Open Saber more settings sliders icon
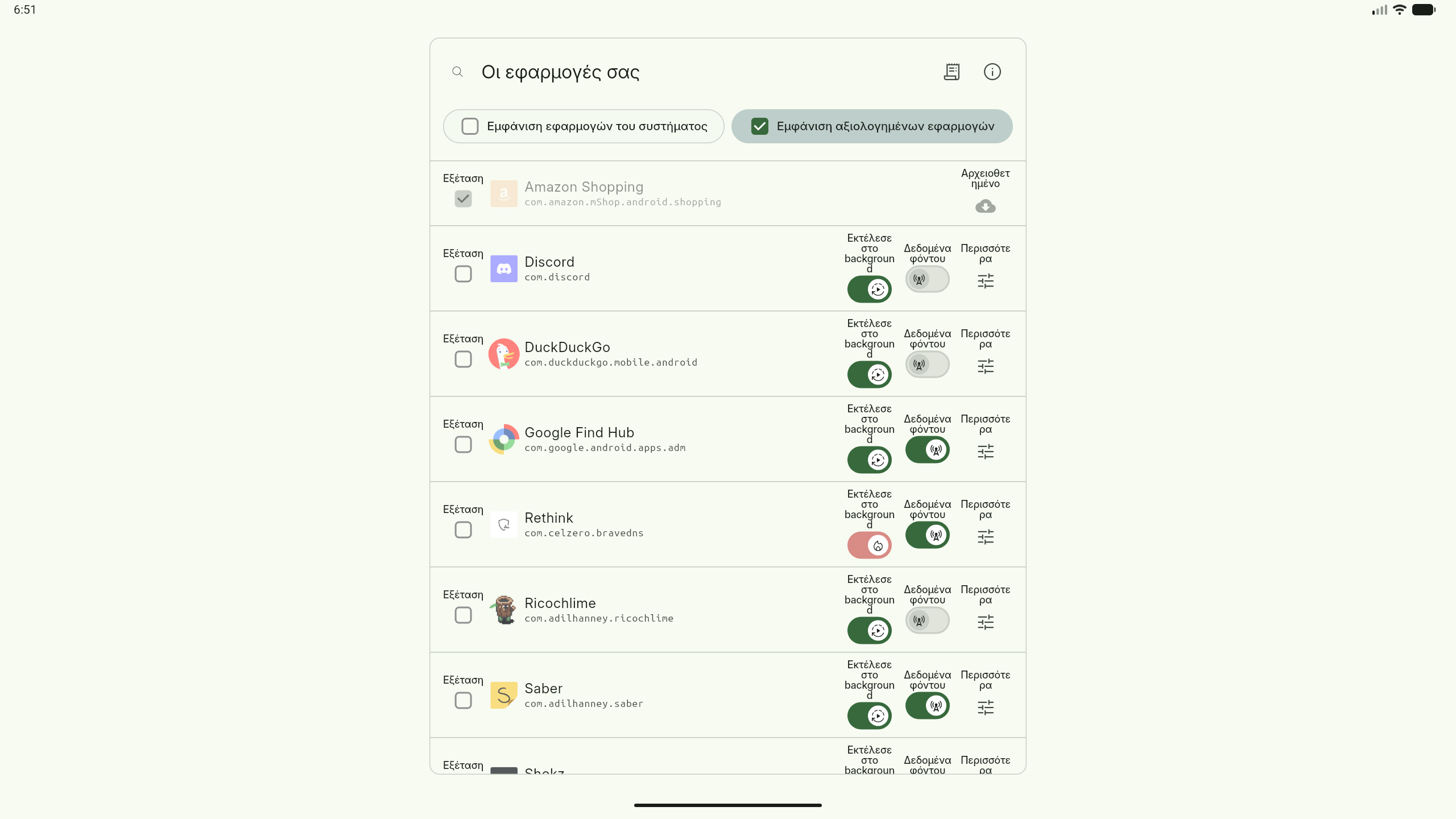 (x=986, y=708)
